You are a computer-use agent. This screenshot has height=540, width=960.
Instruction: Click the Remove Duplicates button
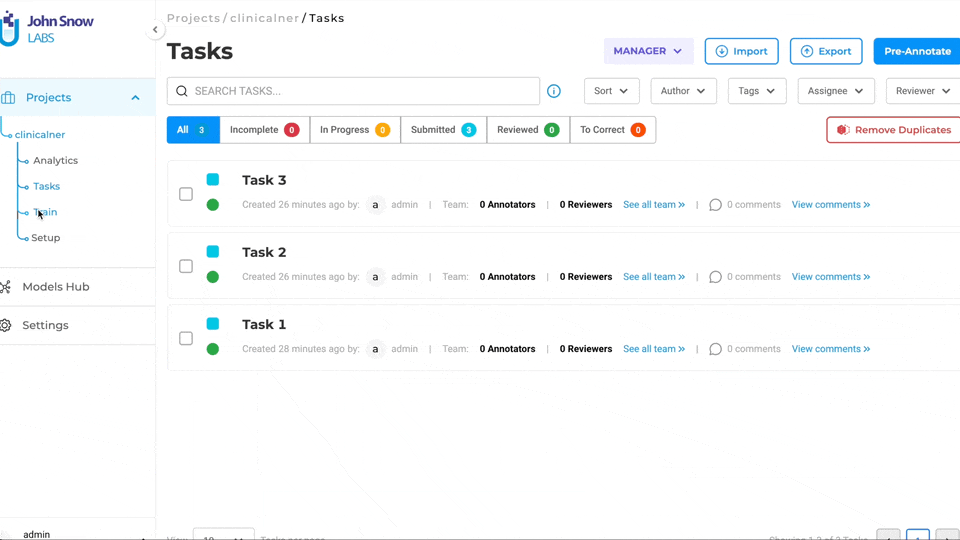(x=893, y=130)
